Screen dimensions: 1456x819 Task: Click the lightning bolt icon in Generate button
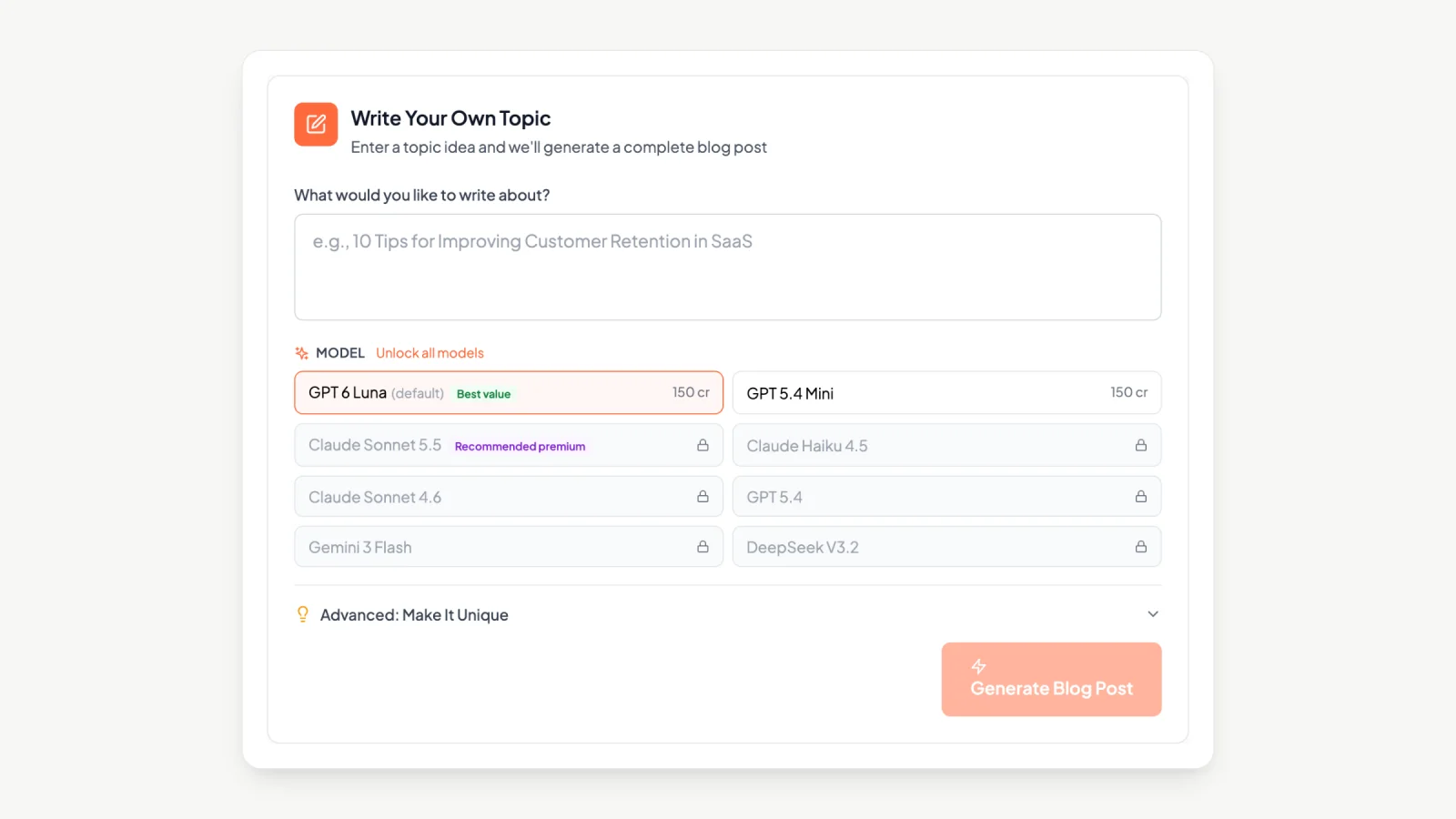pos(978,666)
